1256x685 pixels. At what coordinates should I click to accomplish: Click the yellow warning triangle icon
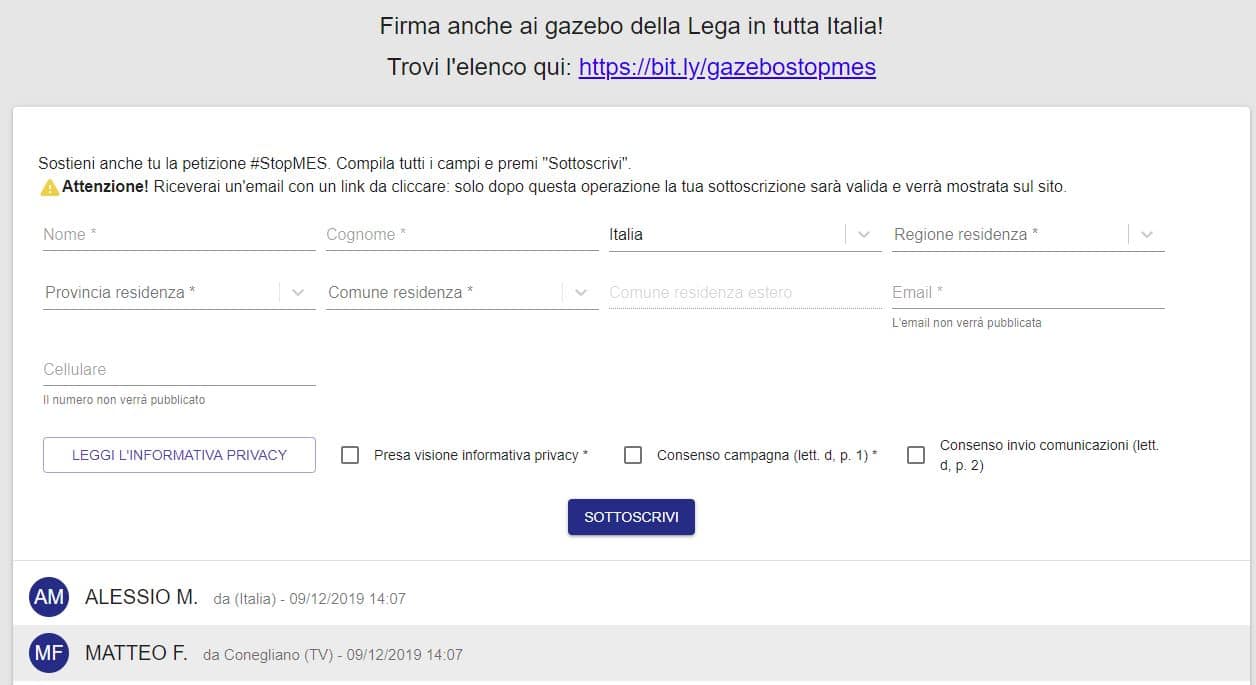coord(49,187)
